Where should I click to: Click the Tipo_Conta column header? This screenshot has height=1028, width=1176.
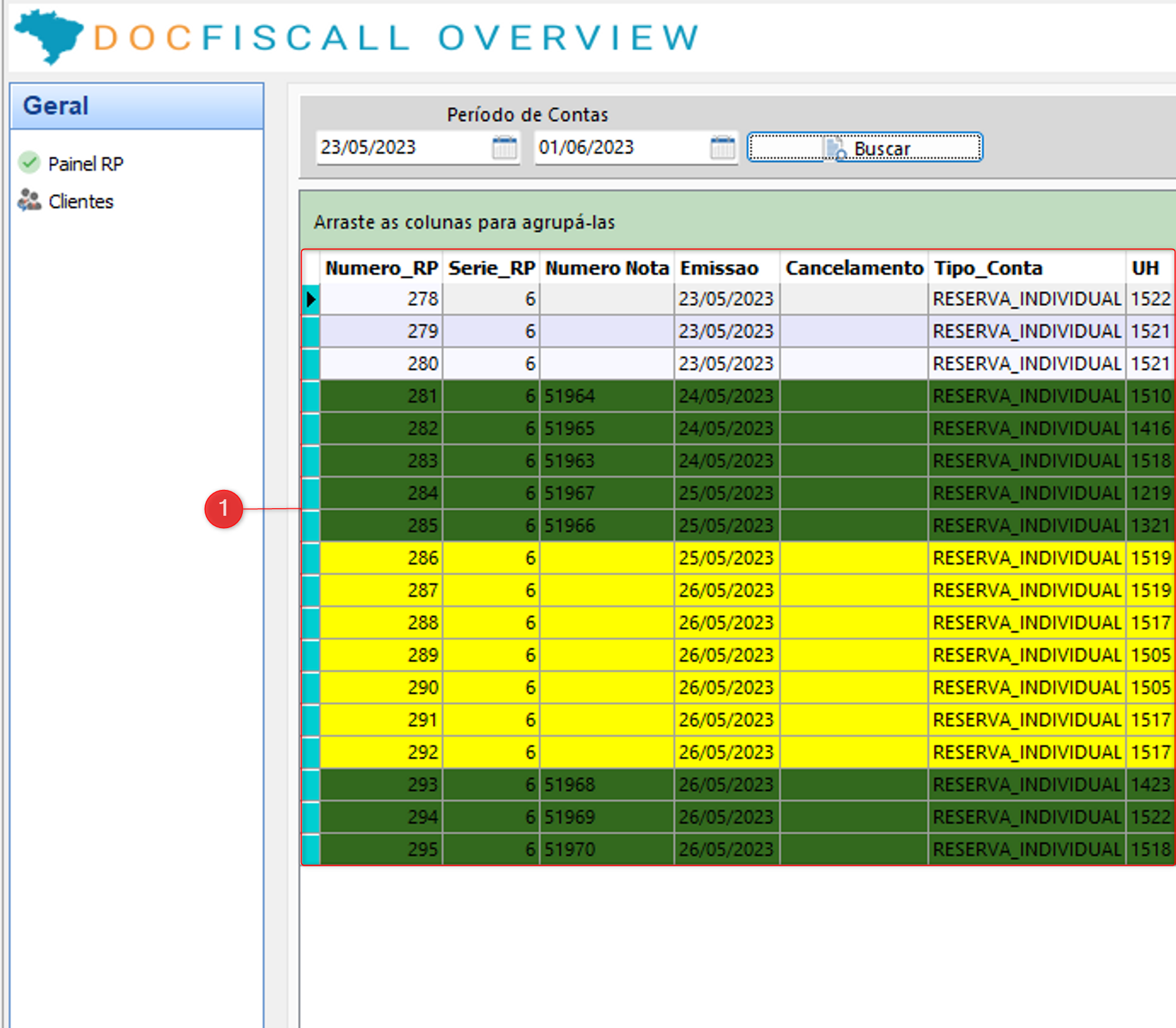tap(988, 268)
